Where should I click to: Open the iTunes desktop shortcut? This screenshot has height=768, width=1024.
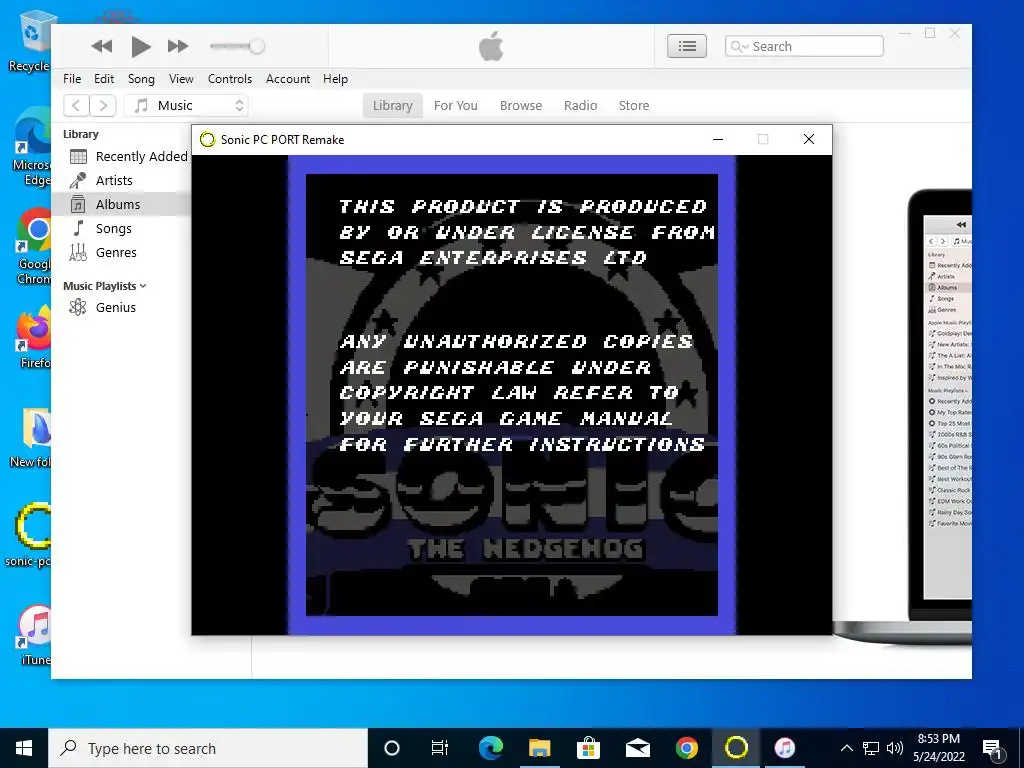(34, 635)
